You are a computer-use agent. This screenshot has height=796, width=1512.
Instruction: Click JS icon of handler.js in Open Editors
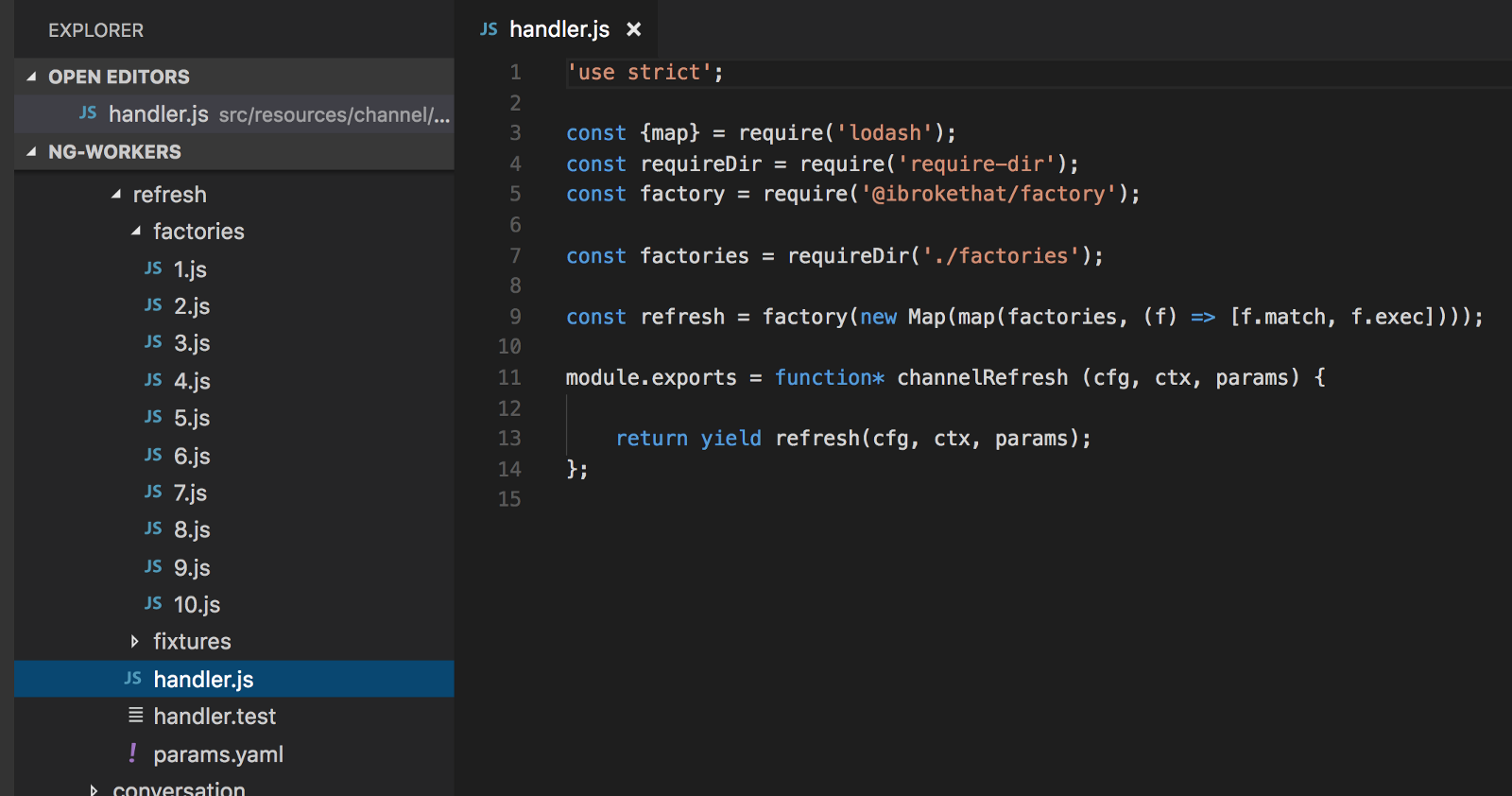tap(88, 113)
